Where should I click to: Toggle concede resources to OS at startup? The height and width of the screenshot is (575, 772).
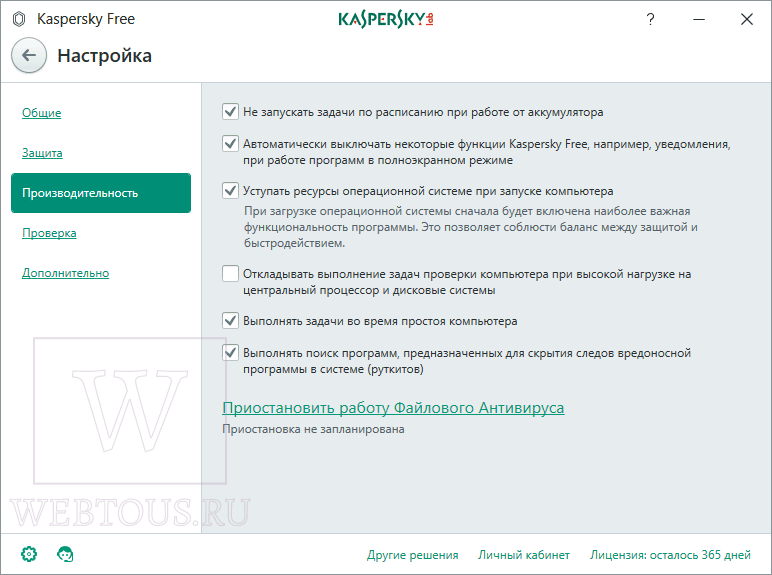(x=230, y=191)
